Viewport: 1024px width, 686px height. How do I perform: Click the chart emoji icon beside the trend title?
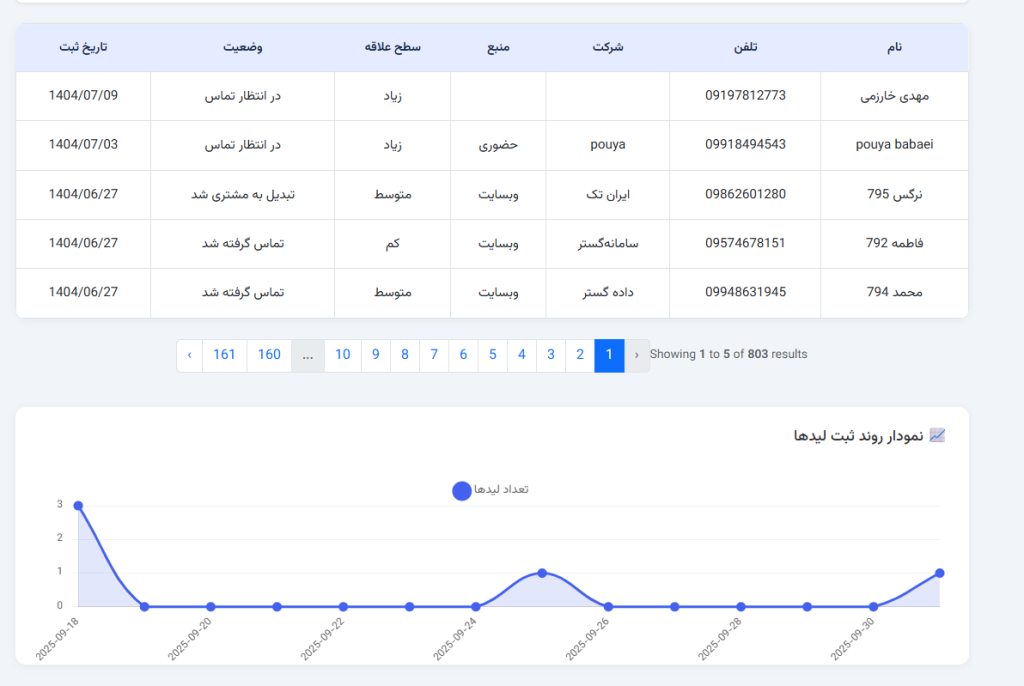(x=937, y=435)
